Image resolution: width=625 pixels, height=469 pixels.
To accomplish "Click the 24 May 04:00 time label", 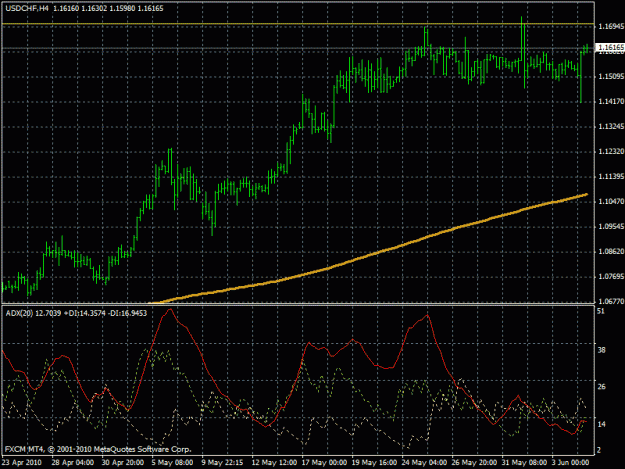I will click(425, 463).
